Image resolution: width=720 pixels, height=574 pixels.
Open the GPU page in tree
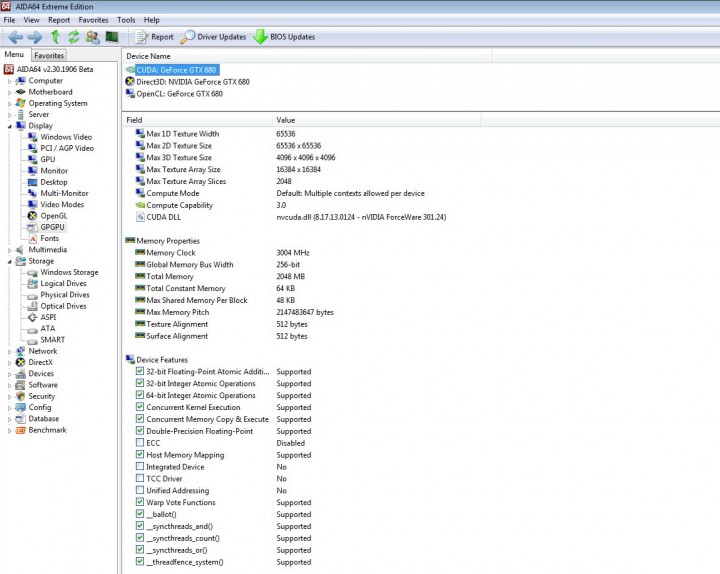(x=47, y=159)
